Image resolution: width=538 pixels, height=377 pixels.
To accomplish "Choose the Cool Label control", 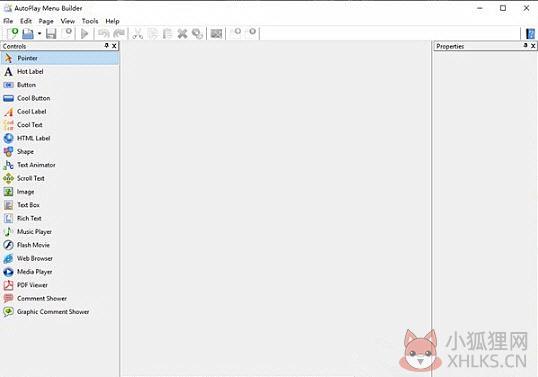I will pyautogui.click(x=60, y=111).
